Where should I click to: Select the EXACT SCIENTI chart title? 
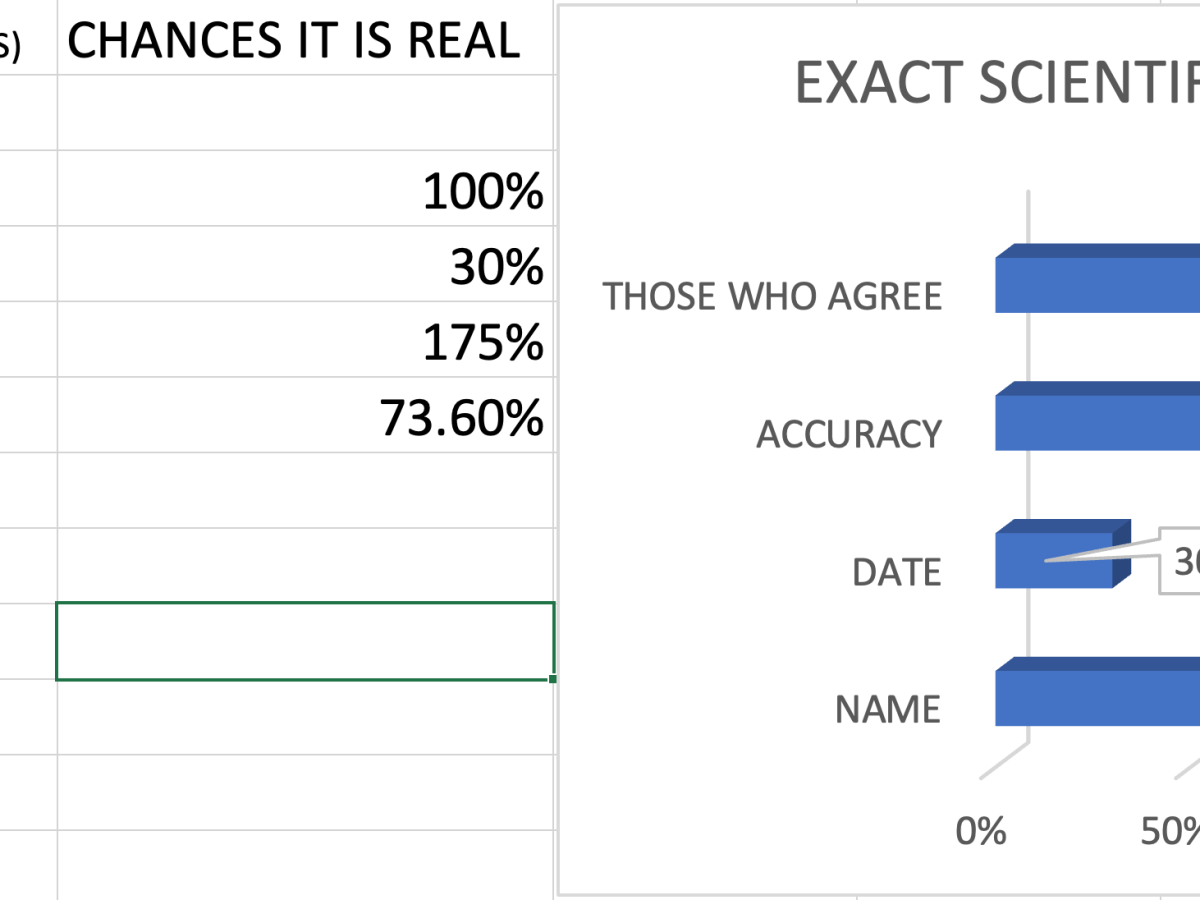(x=996, y=83)
